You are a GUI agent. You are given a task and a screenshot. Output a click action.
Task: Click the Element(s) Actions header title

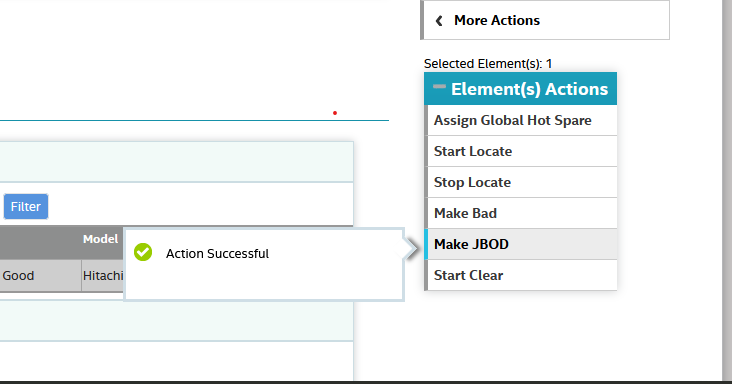pos(529,89)
